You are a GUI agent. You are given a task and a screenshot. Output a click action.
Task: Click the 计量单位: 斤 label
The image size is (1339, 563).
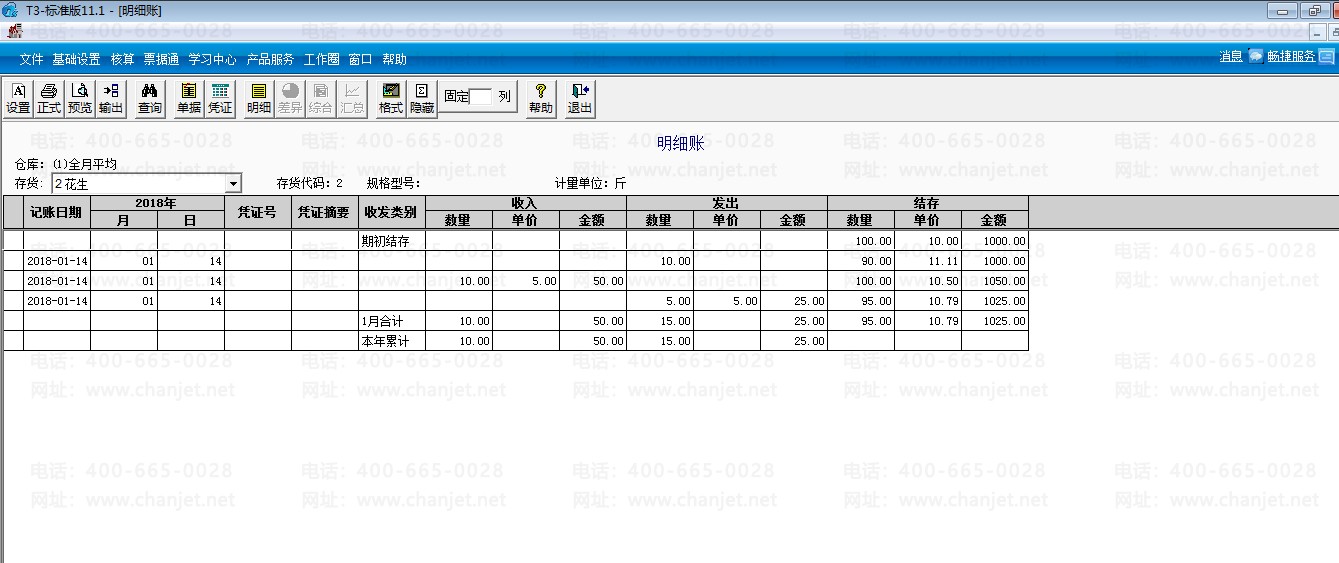pyautogui.click(x=591, y=183)
